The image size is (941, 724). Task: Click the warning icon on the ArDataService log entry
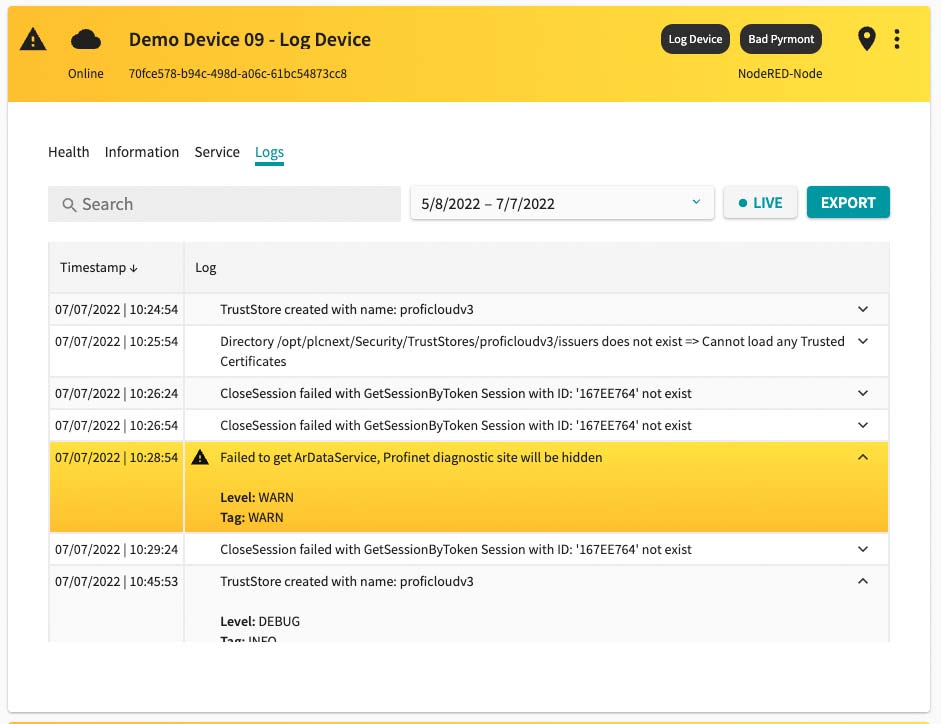pyautogui.click(x=200, y=456)
